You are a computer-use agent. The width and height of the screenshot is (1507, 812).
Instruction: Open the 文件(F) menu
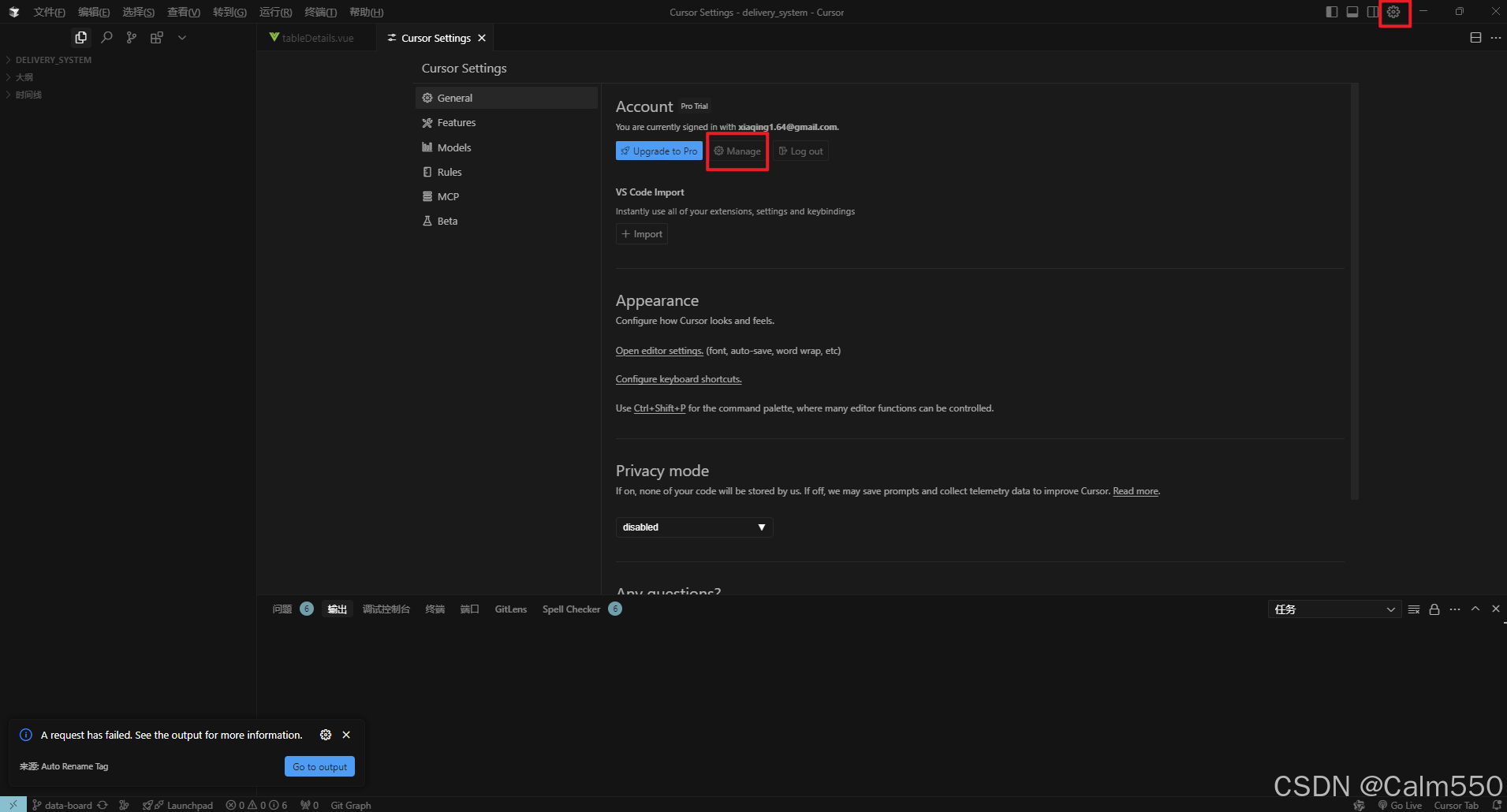pos(49,12)
